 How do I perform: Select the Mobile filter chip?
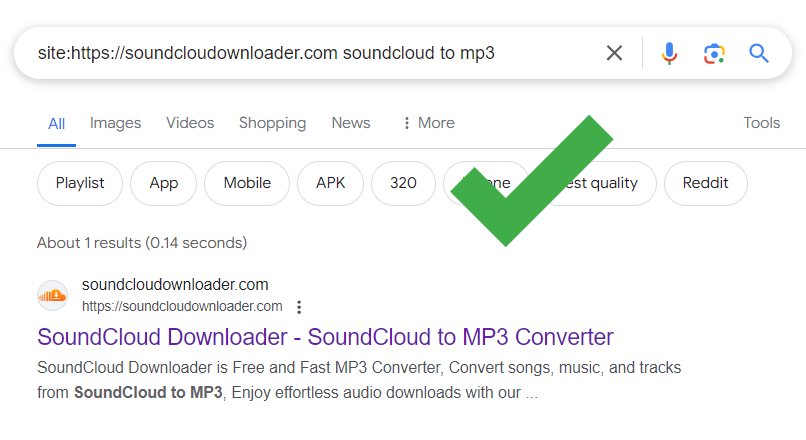(247, 183)
